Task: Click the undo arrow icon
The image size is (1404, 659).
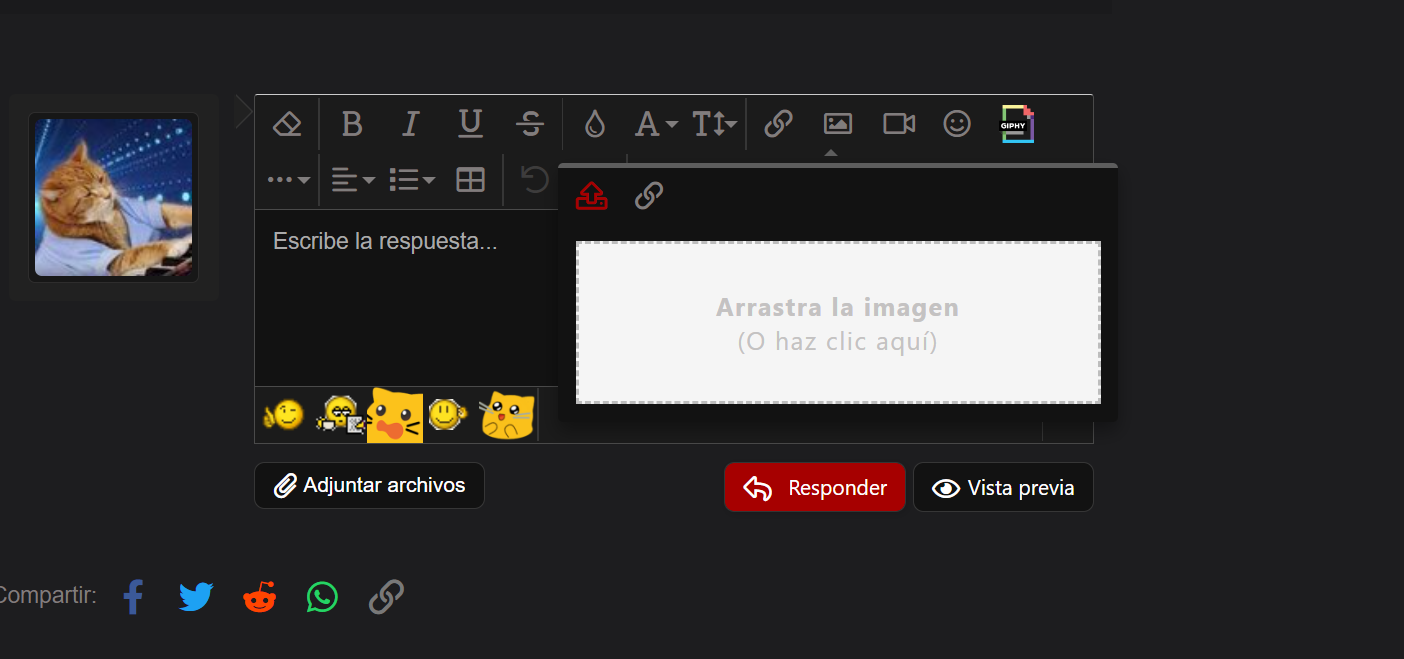Action: coord(535,180)
